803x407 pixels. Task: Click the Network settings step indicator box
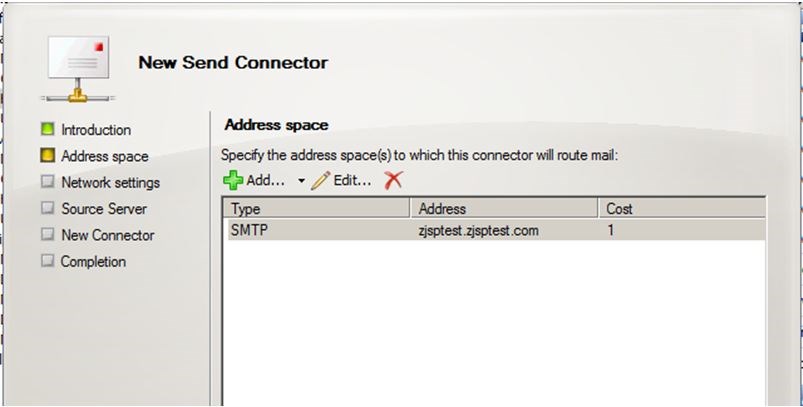(48, 182)
